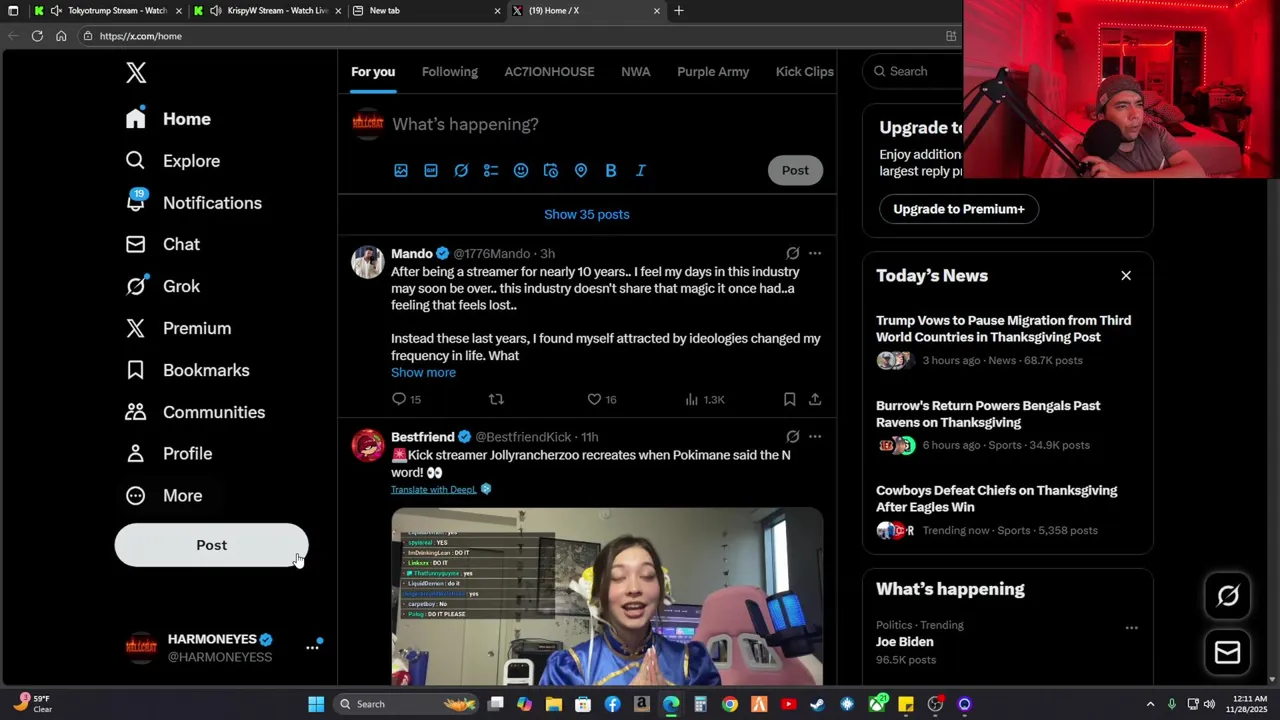Open the more options menu on Mando's post
The height and width of the screenshot is (720, 1280).
point(815,253)
